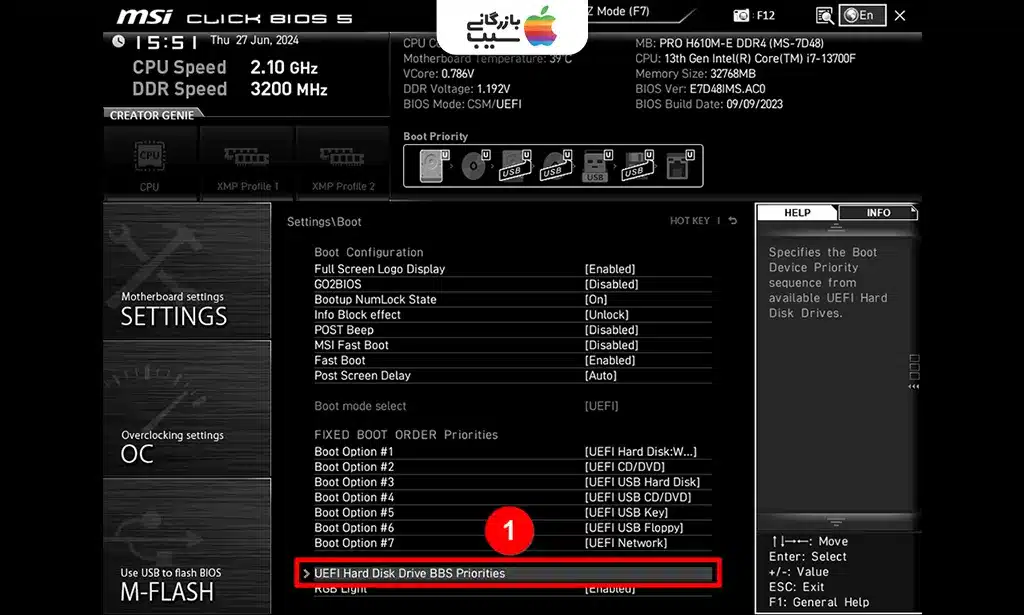Change Post Screen Delay Auto value
Image resolution: width=1024 pixels, height=615 pixels.
click(x=601, y=375)
